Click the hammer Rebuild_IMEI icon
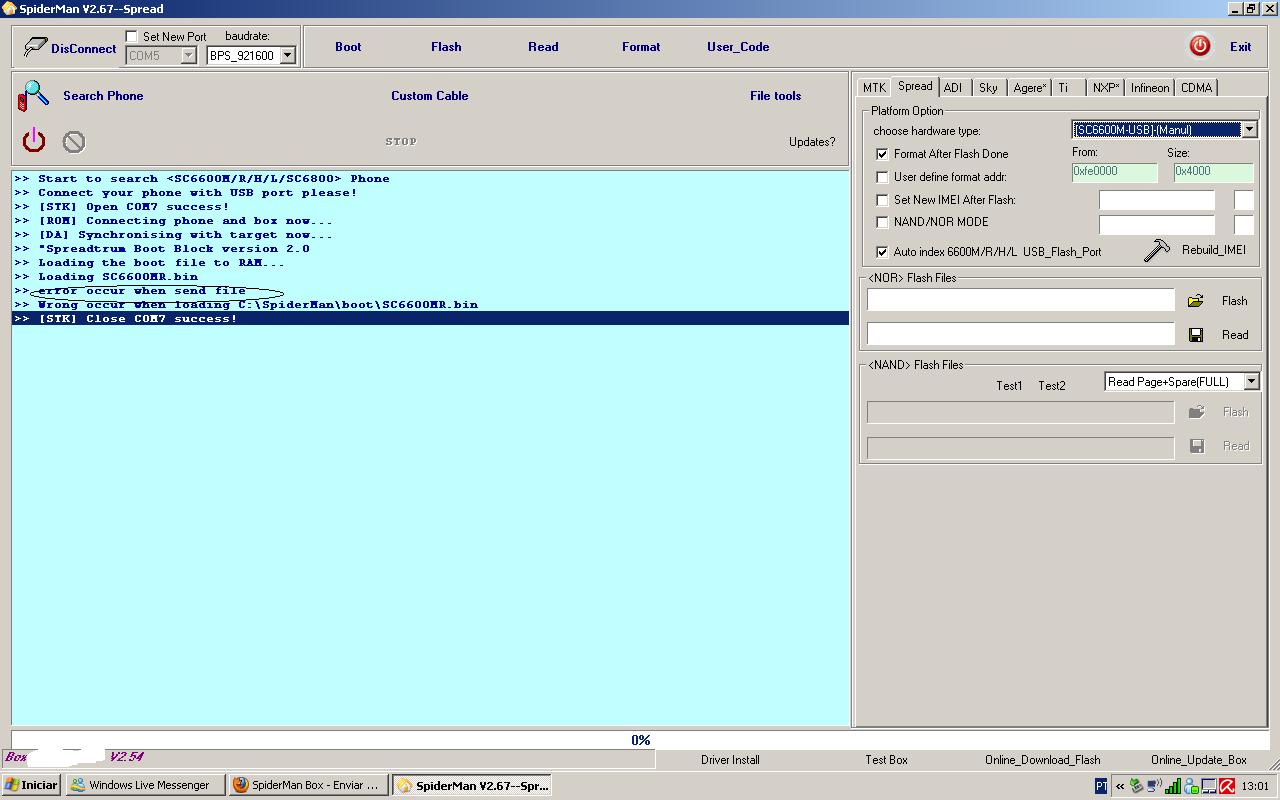Viewport: 1280px width, 800px height. pyautogui.click(x=1157, y=250)
